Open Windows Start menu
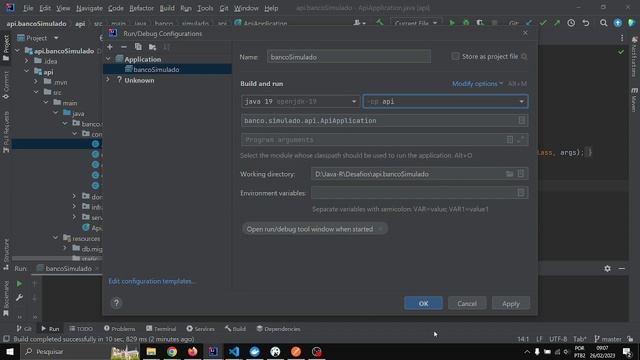This screenshot has width=640, height=360. [x=10, y=351]
